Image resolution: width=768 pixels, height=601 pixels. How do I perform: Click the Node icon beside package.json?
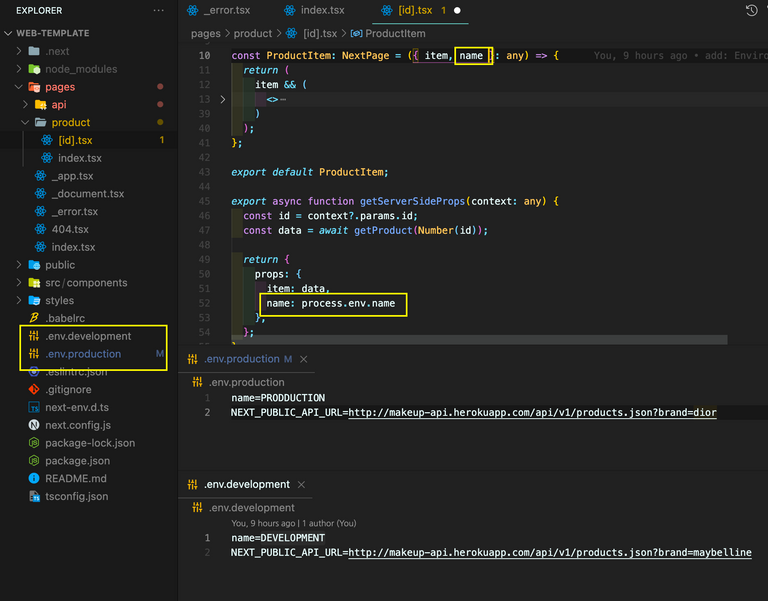pyautogui.click(x=34, y=460)
